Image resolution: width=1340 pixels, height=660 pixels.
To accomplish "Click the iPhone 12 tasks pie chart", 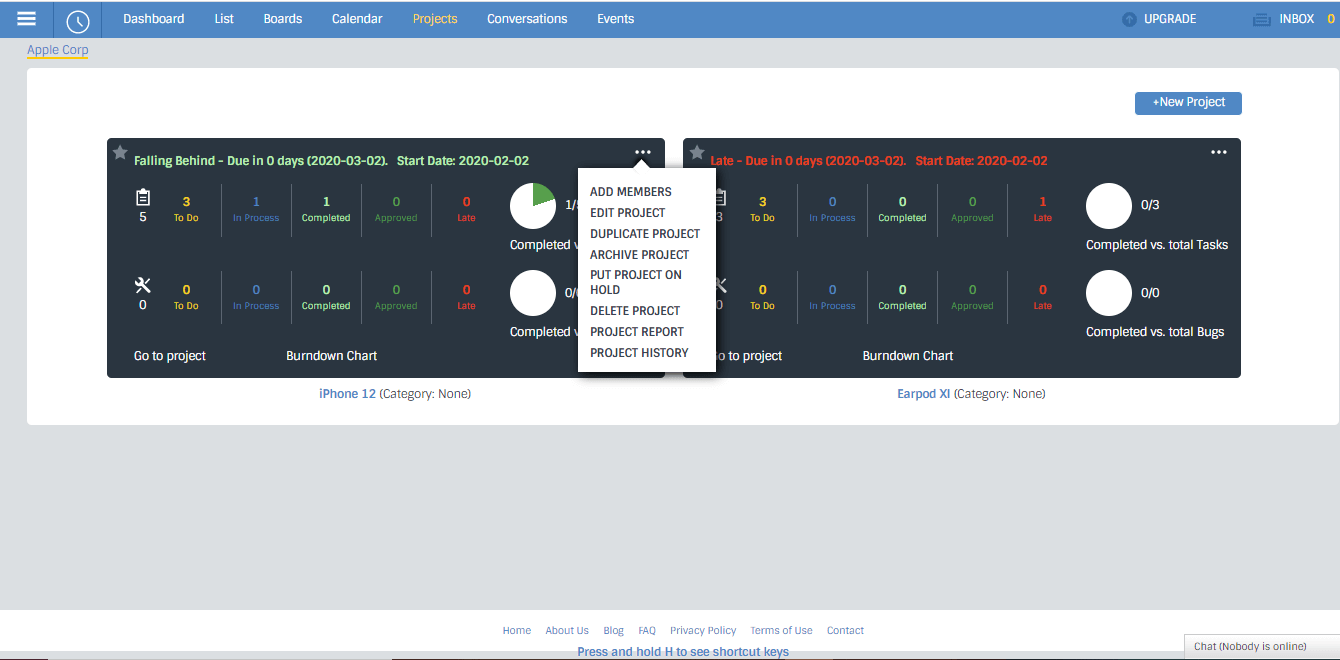I will click(x=533, y=205).
